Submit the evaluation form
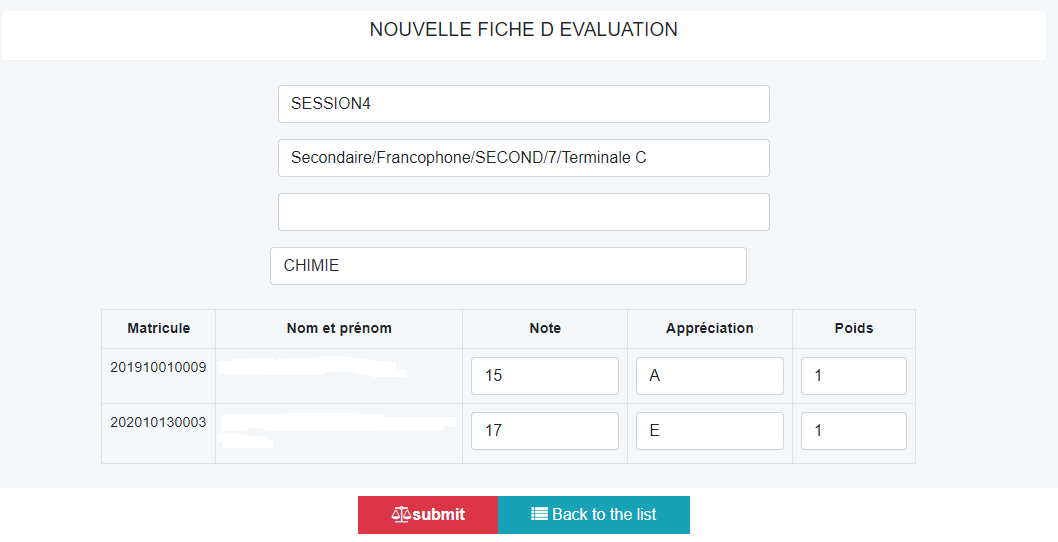The width and height of the screenshot is (1058, 542). click(428, 515)
